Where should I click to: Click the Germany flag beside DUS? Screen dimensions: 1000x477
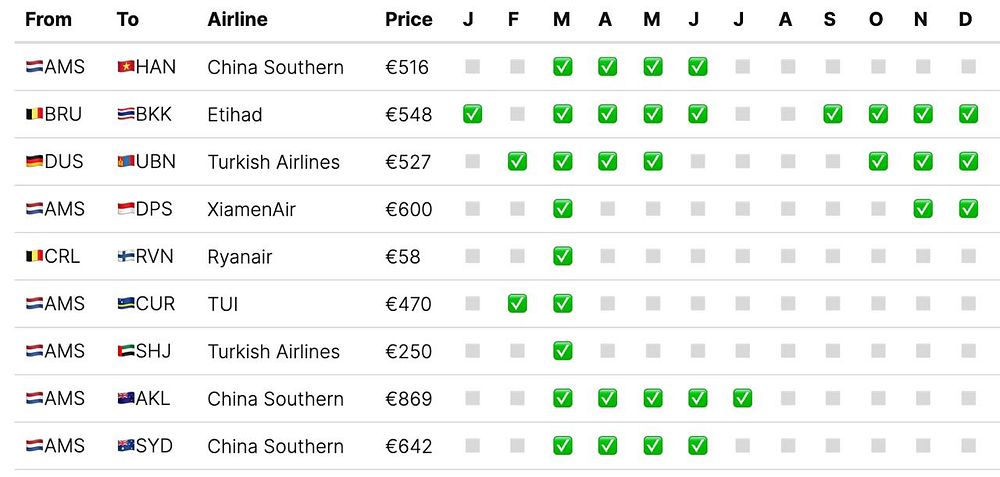(x=35, y=162)
